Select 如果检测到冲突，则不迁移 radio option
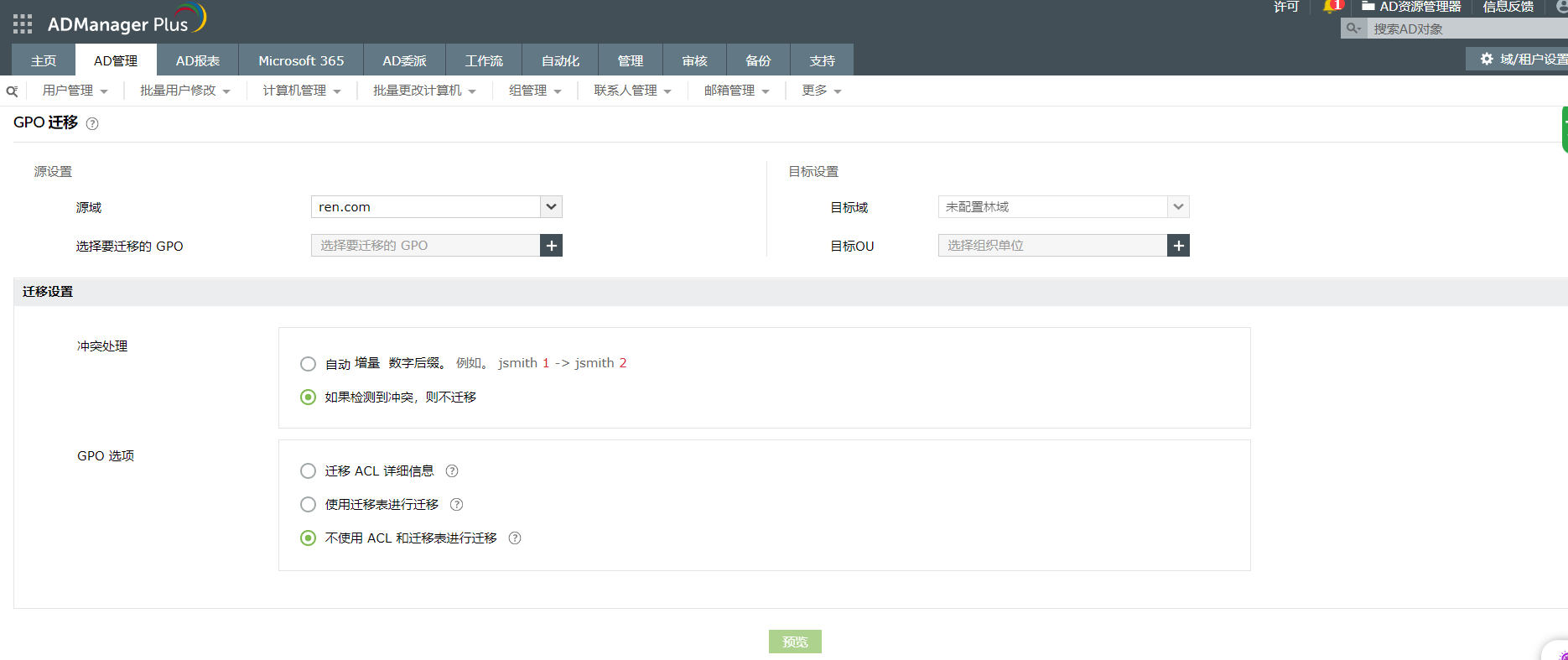1568x660 pixels. (x=308, y=398)
